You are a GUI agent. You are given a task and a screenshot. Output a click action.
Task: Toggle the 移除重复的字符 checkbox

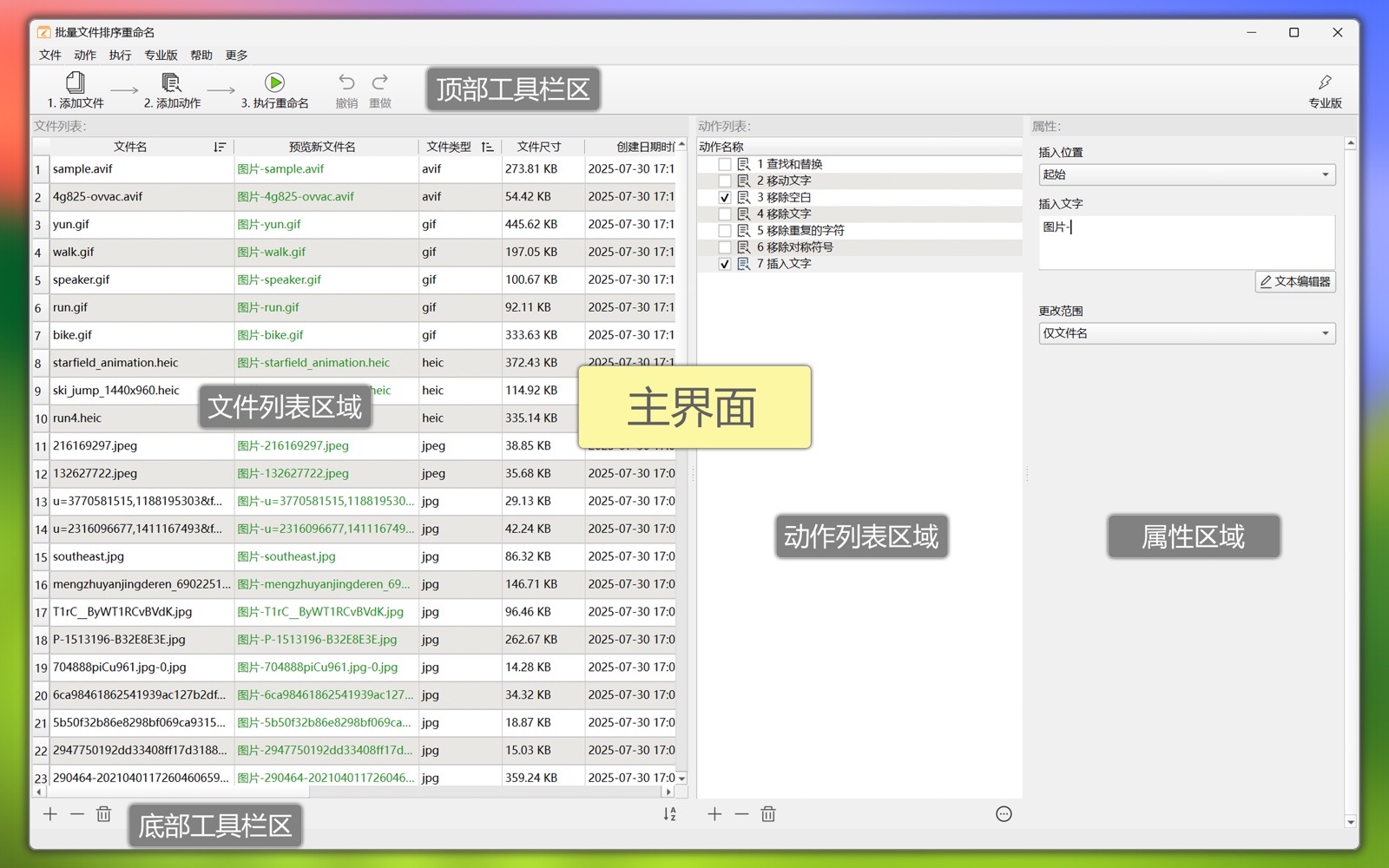pos(725,231)
